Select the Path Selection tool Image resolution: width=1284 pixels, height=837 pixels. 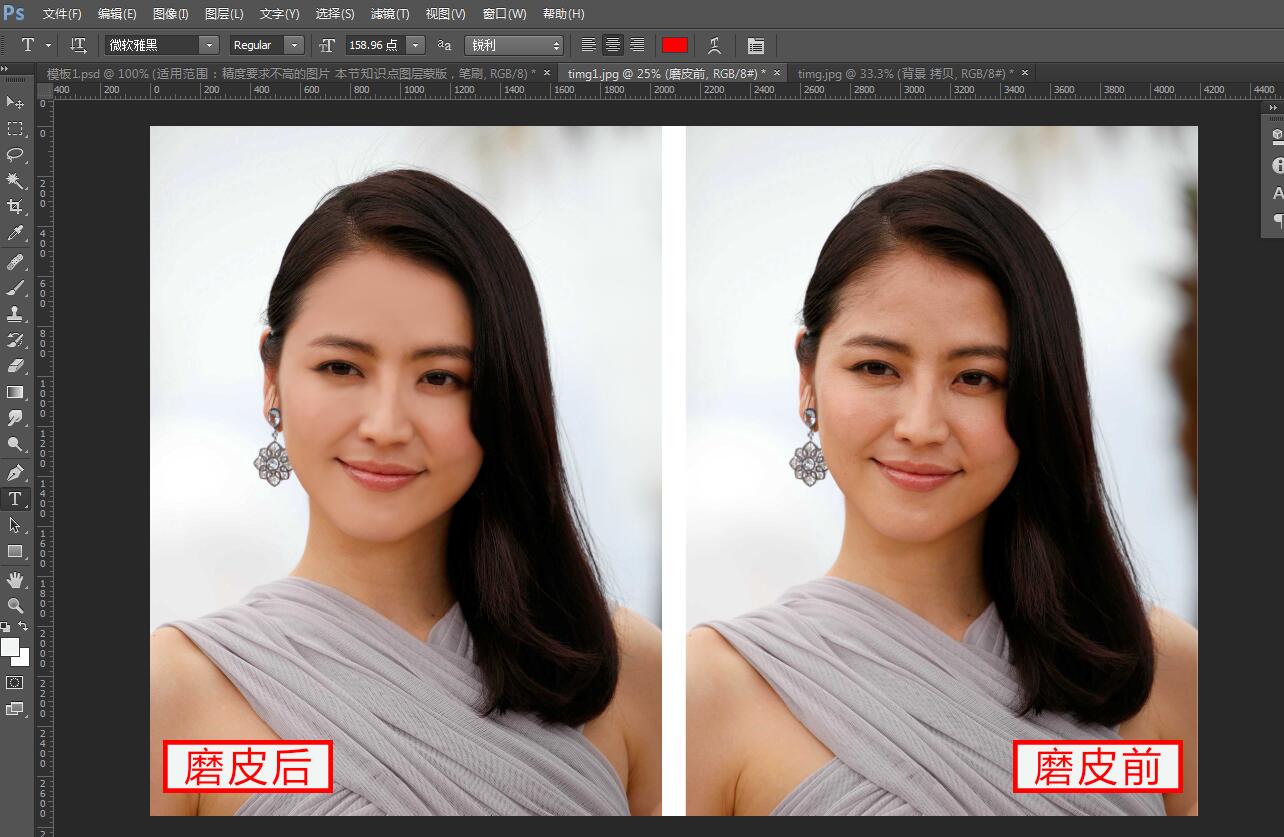15,525
